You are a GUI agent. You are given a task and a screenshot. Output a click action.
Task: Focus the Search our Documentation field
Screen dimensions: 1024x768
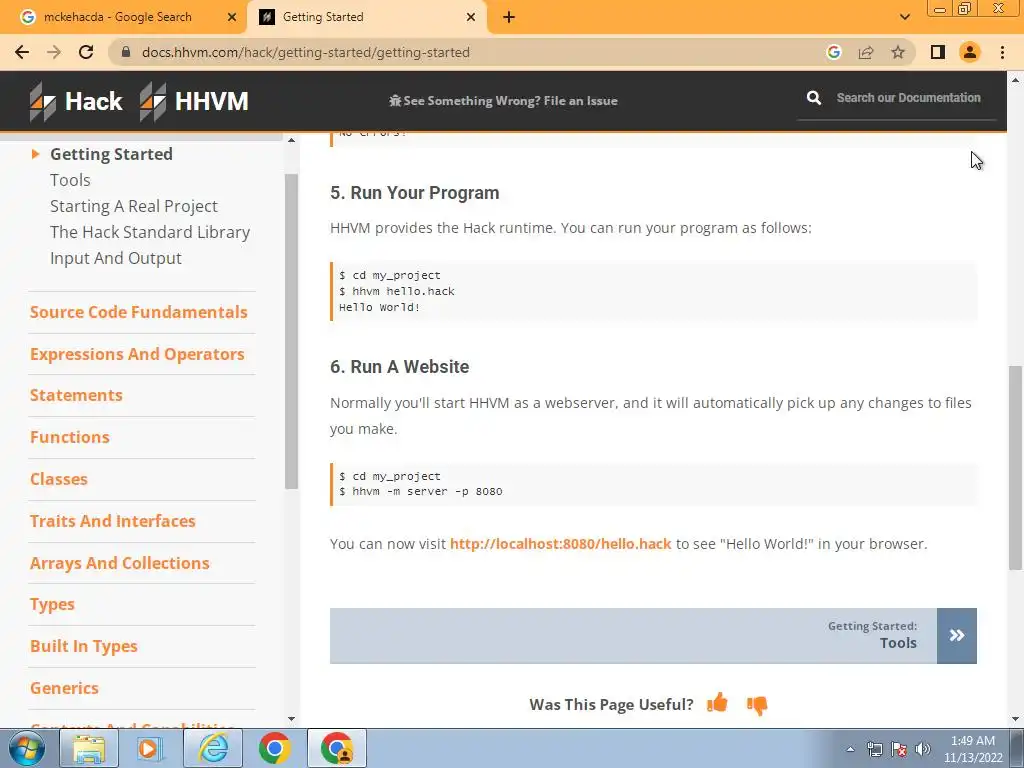pyautogui.click(x=908, y=98)
